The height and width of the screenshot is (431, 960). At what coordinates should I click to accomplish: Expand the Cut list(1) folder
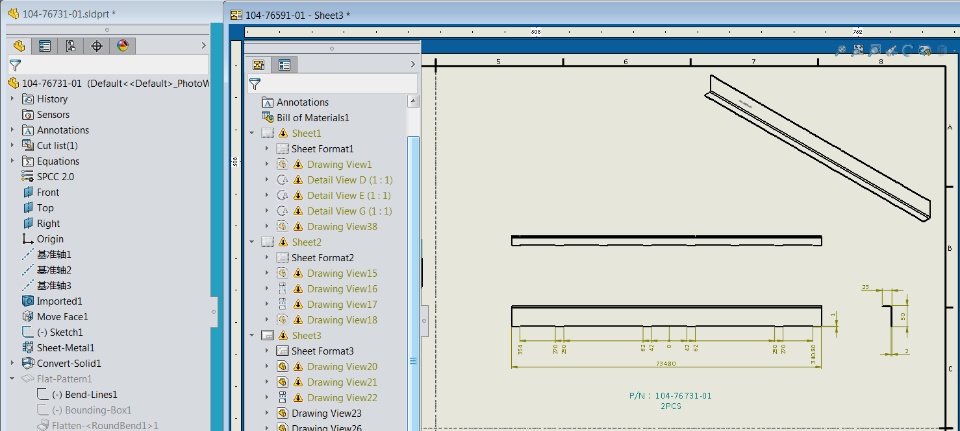click(x=12, y=146)
